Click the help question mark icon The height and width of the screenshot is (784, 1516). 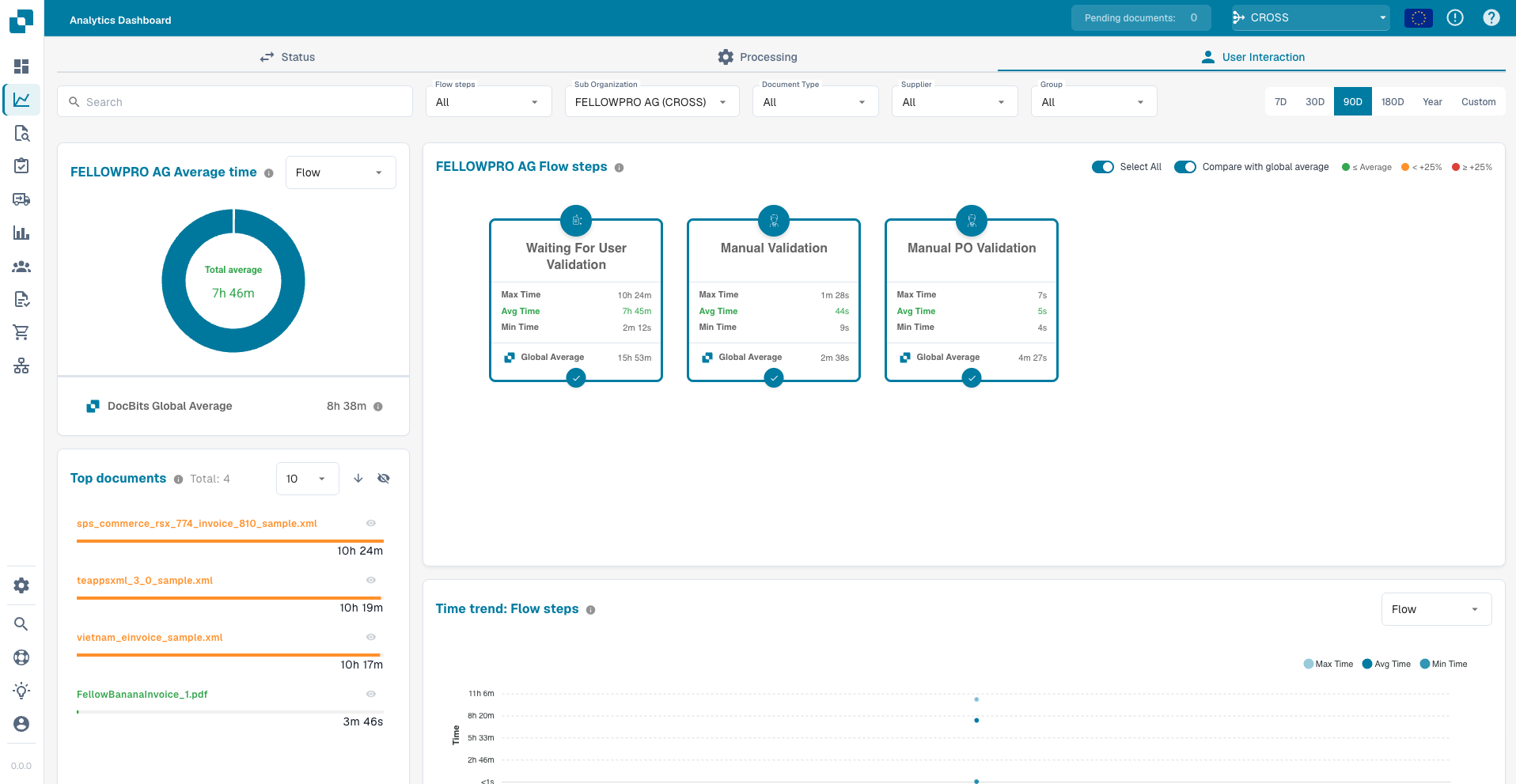(1491, 17)
